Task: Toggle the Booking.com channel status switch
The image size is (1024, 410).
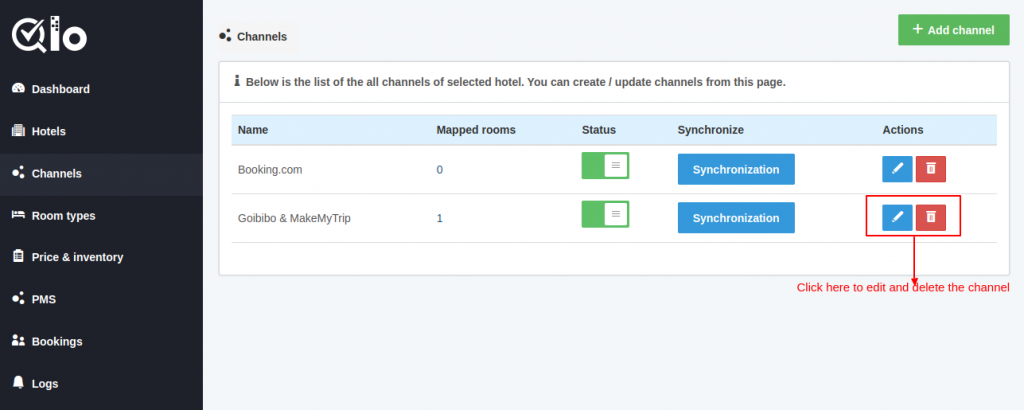Action: pos(605,166)
